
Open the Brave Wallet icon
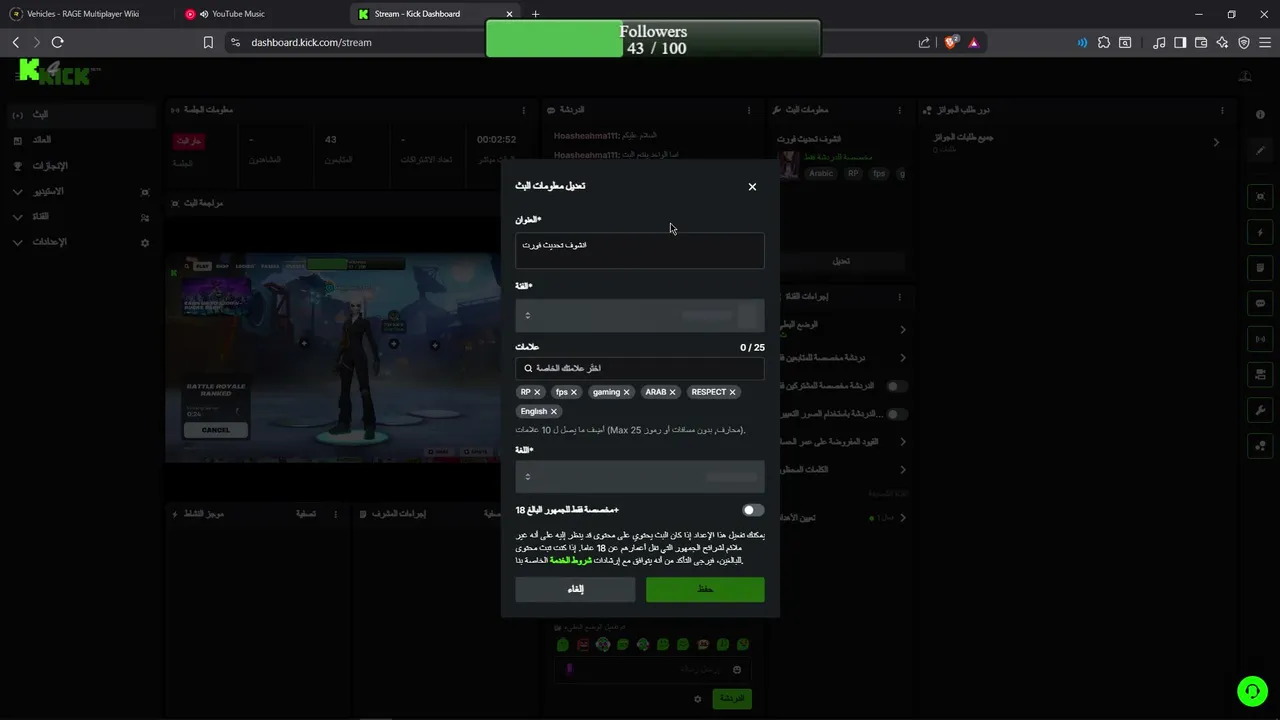1201,42
